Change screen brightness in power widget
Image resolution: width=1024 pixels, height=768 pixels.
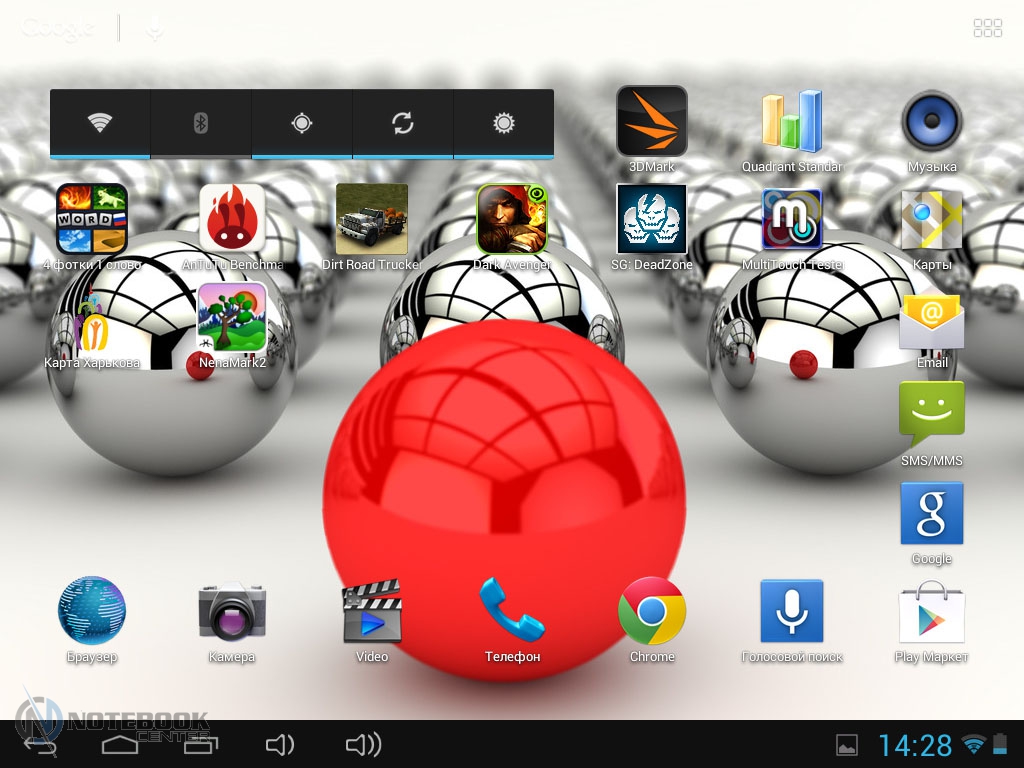503,123
